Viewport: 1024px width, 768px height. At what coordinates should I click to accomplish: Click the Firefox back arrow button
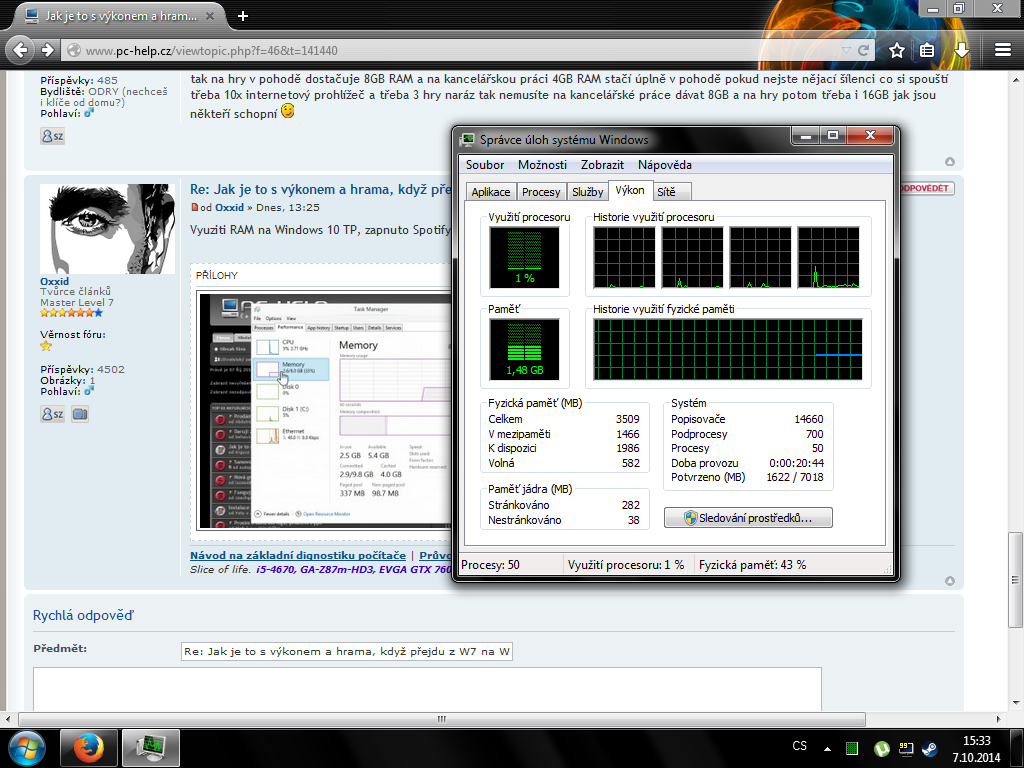pyautogui.click(x=20, y=50)
